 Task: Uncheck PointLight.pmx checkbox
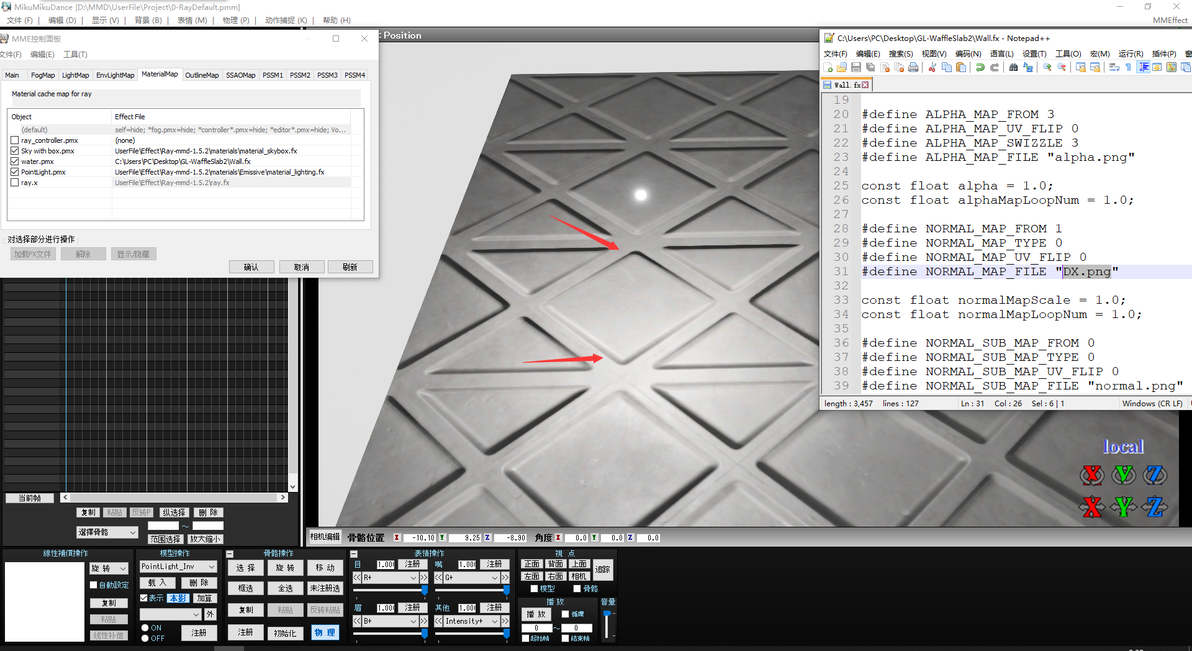click(x=14, y=172)
